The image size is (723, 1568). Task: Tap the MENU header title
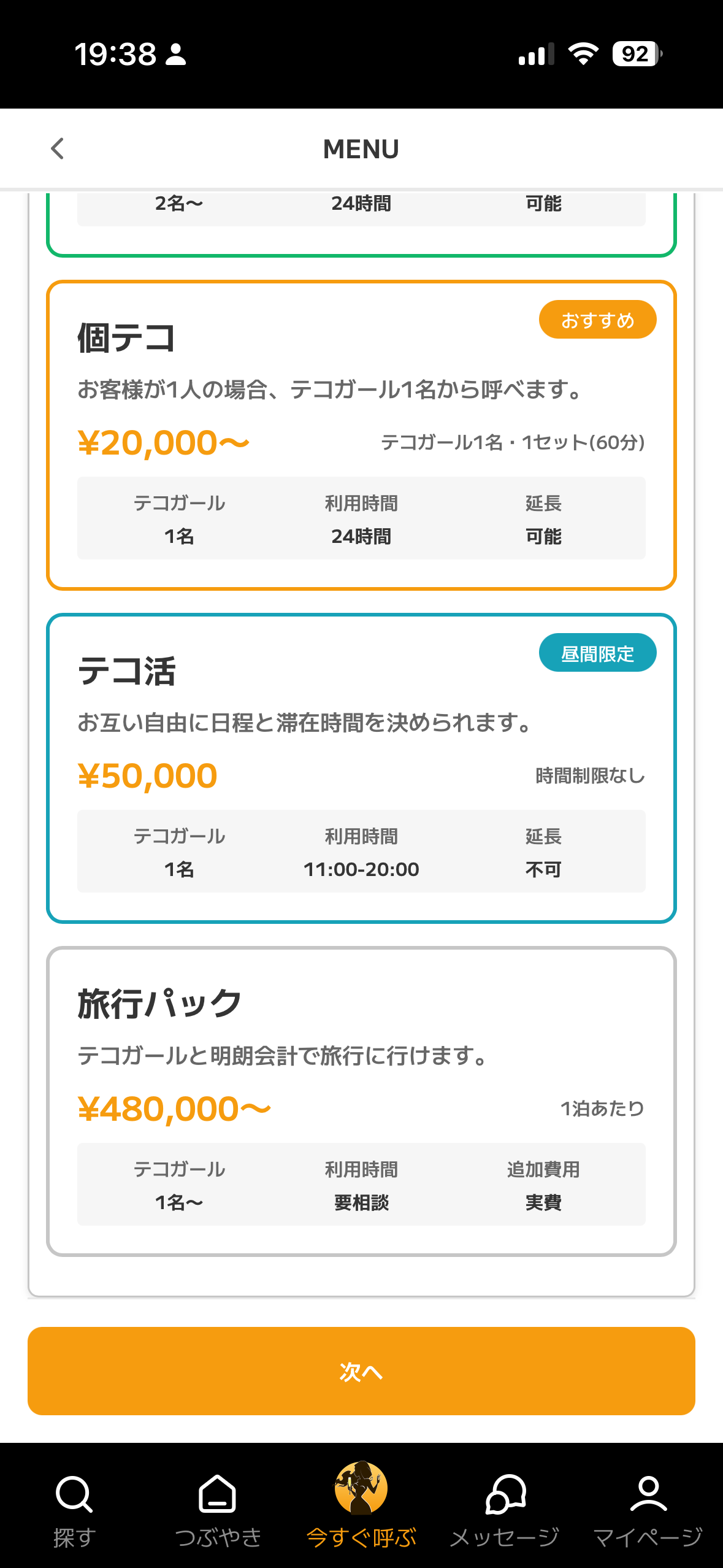tap(361, 149)
